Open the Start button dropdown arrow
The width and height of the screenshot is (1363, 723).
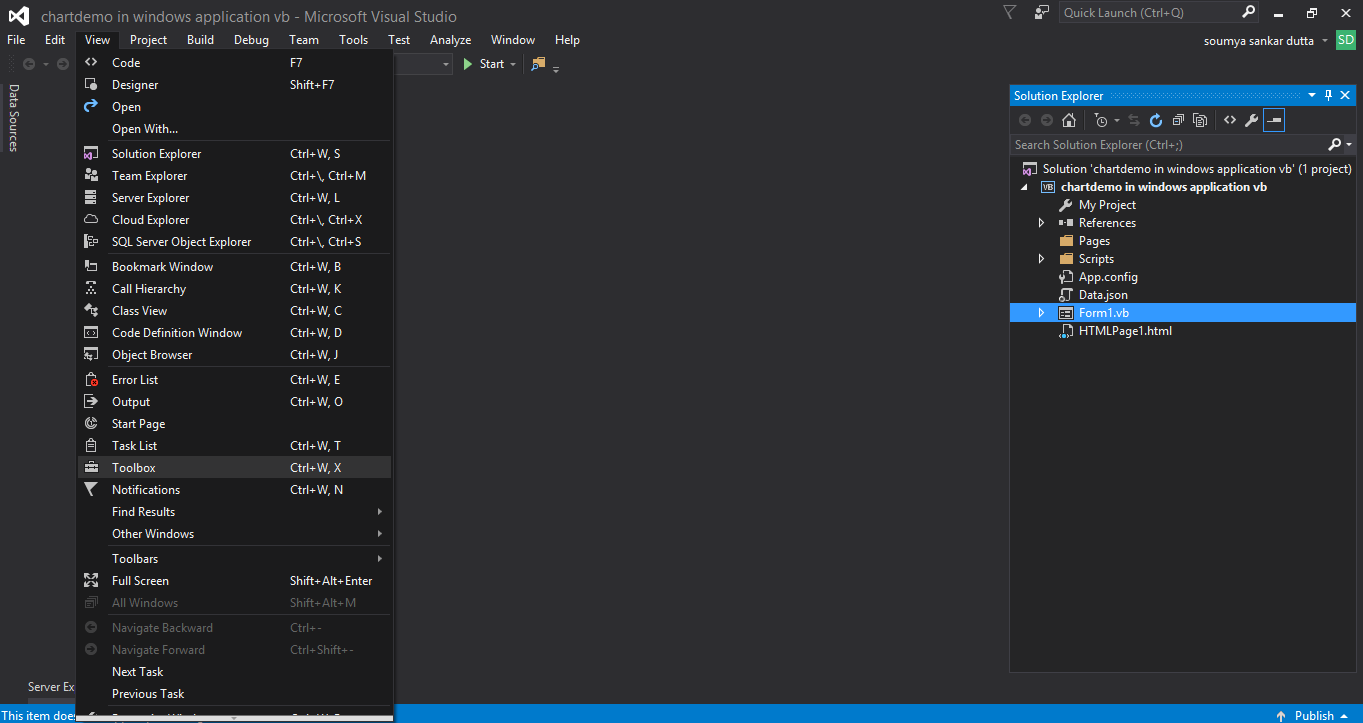tap(514, 64)
